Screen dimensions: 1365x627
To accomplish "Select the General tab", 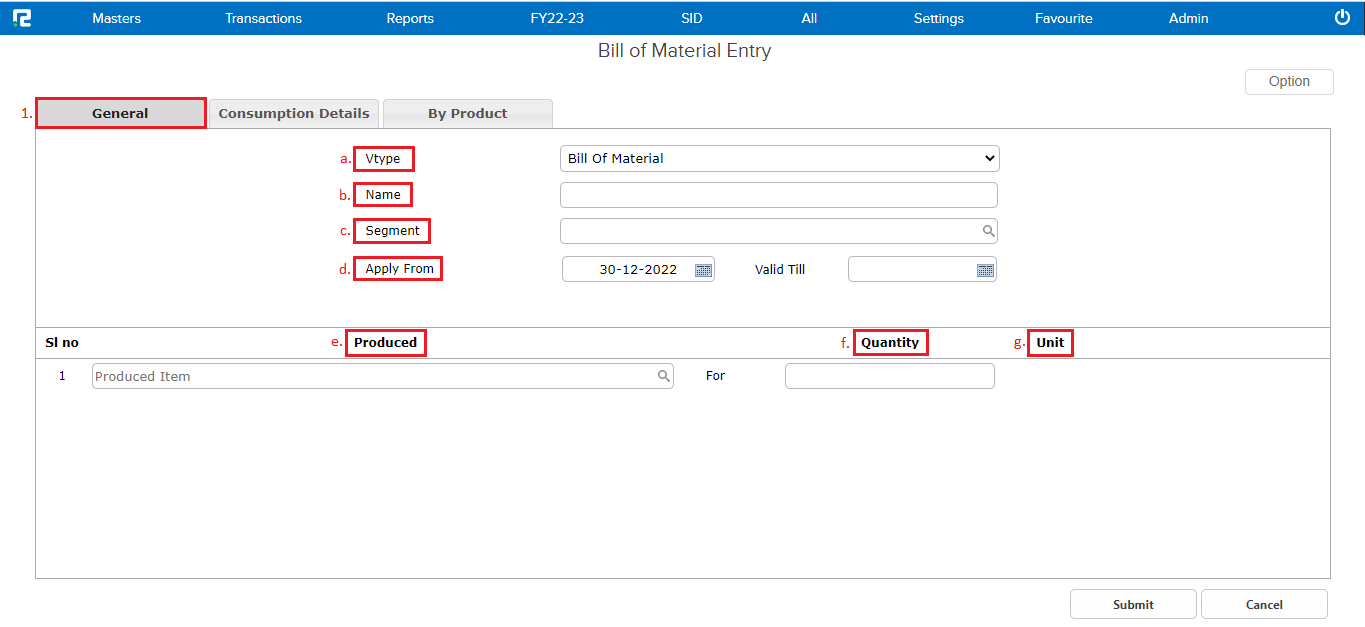I will pyautogui.click(x=120, y=113).
